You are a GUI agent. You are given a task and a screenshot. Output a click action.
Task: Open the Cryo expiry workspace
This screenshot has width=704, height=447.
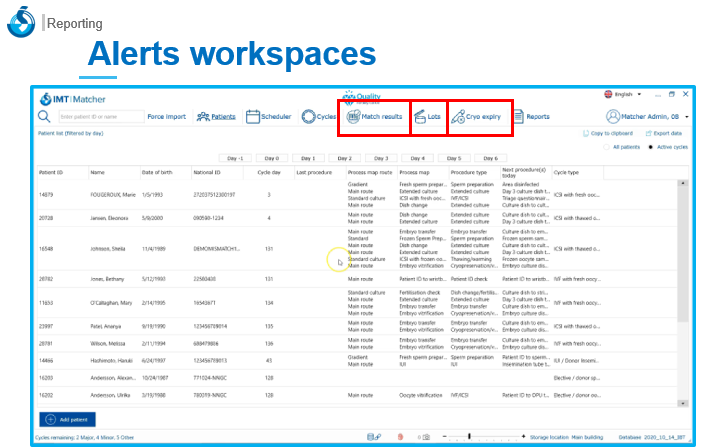(x=477, y=117)
